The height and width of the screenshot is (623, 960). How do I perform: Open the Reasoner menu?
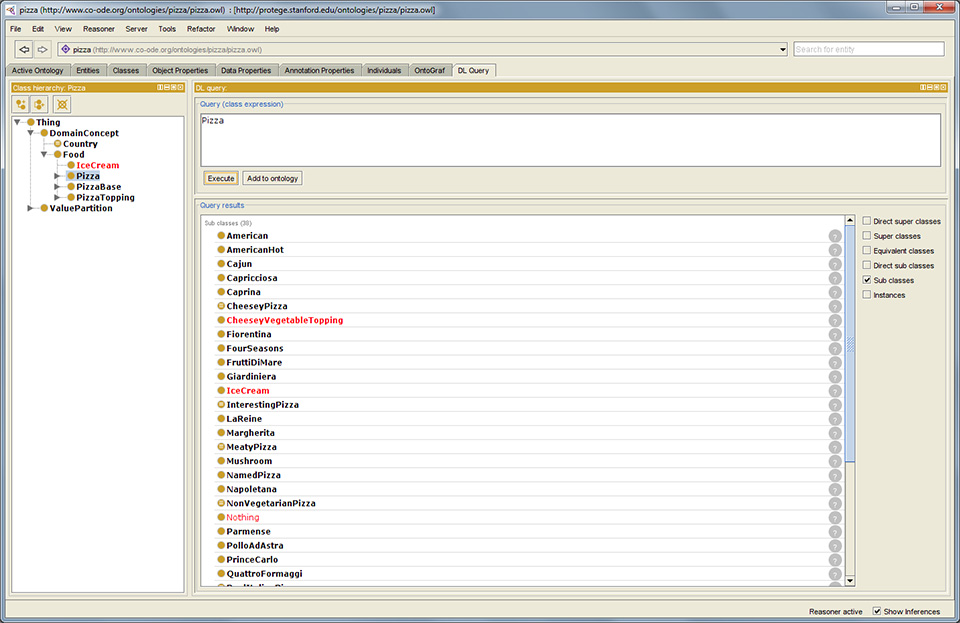[99, 29]
